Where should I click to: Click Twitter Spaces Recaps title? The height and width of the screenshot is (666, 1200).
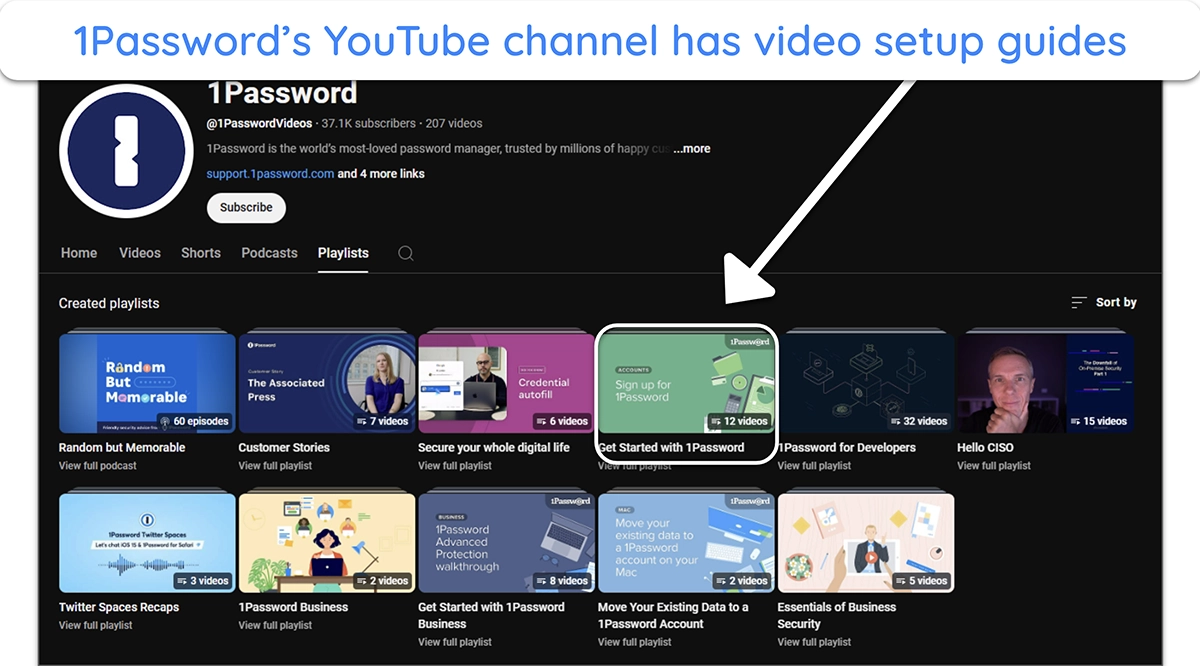click(x=119, y=607)
